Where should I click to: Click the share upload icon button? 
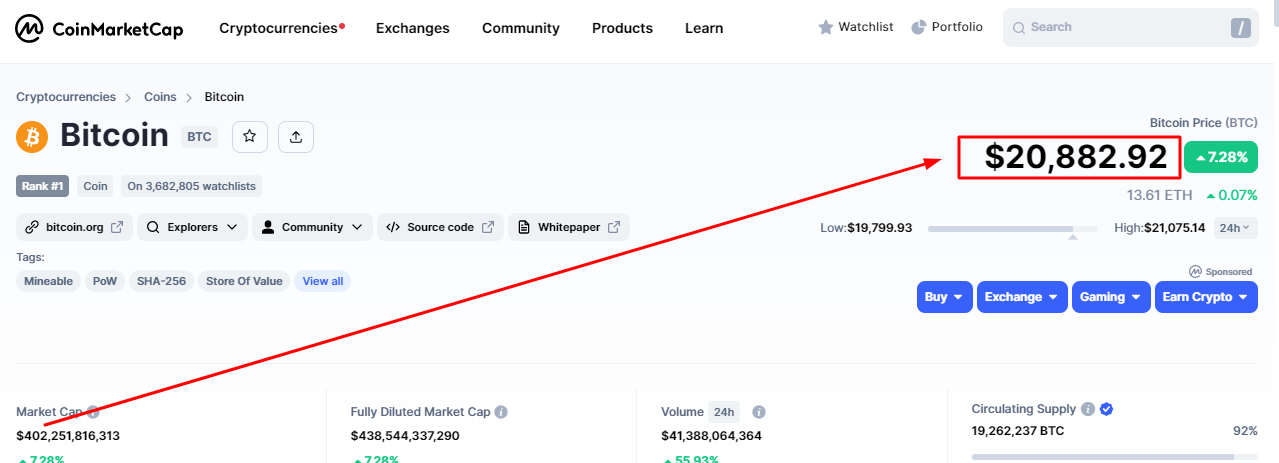[296, 137]
